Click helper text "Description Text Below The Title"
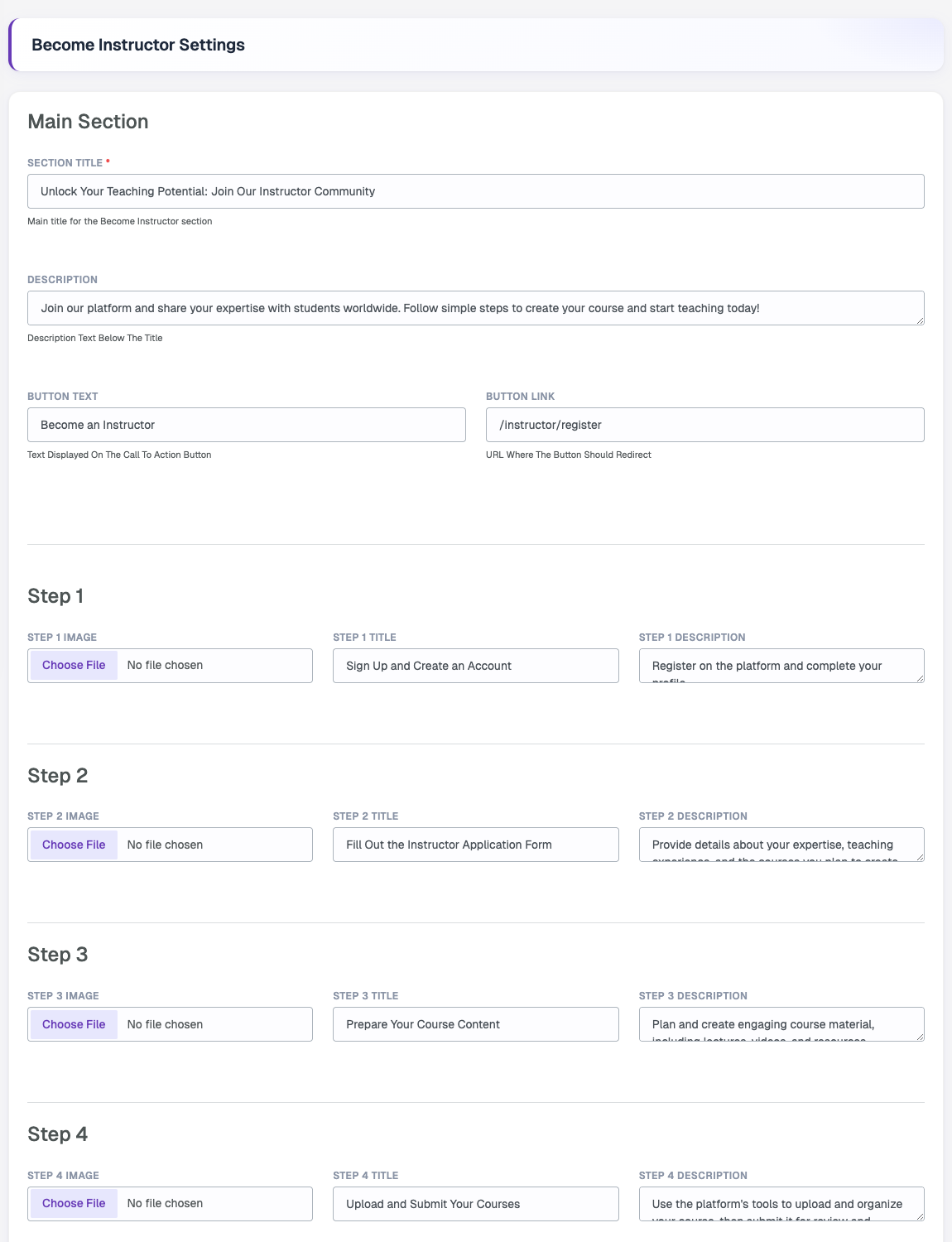 95,338
